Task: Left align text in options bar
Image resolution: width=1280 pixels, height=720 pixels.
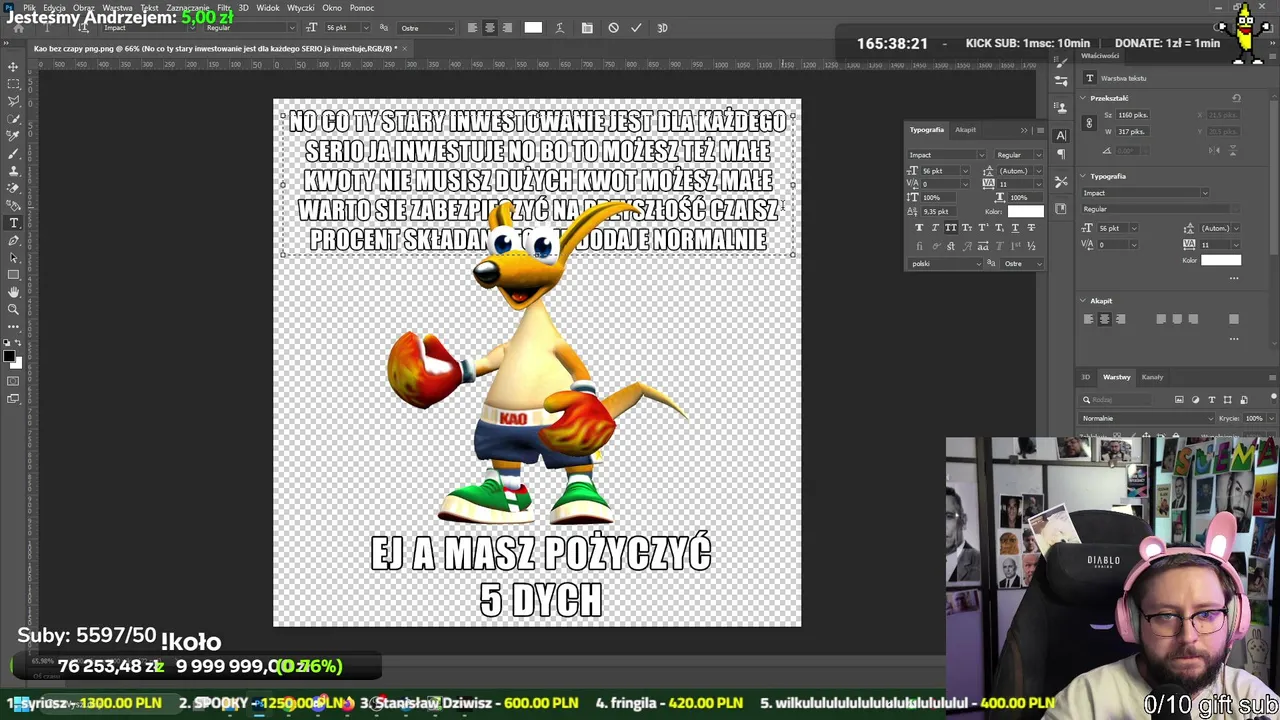Action: (472, 28)
